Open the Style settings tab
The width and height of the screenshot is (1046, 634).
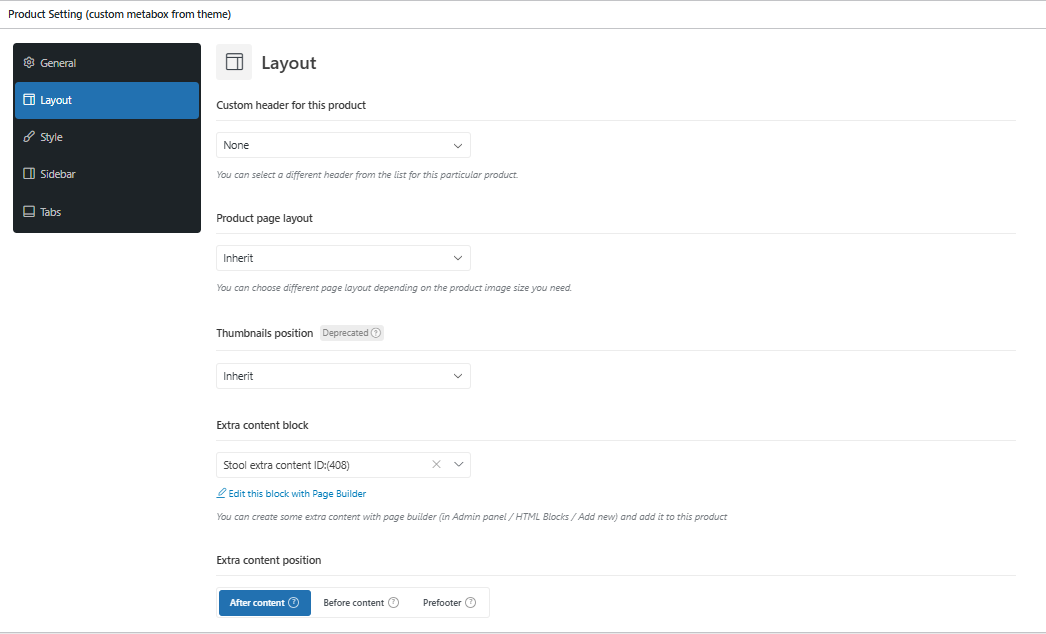(x=52, y=137)
